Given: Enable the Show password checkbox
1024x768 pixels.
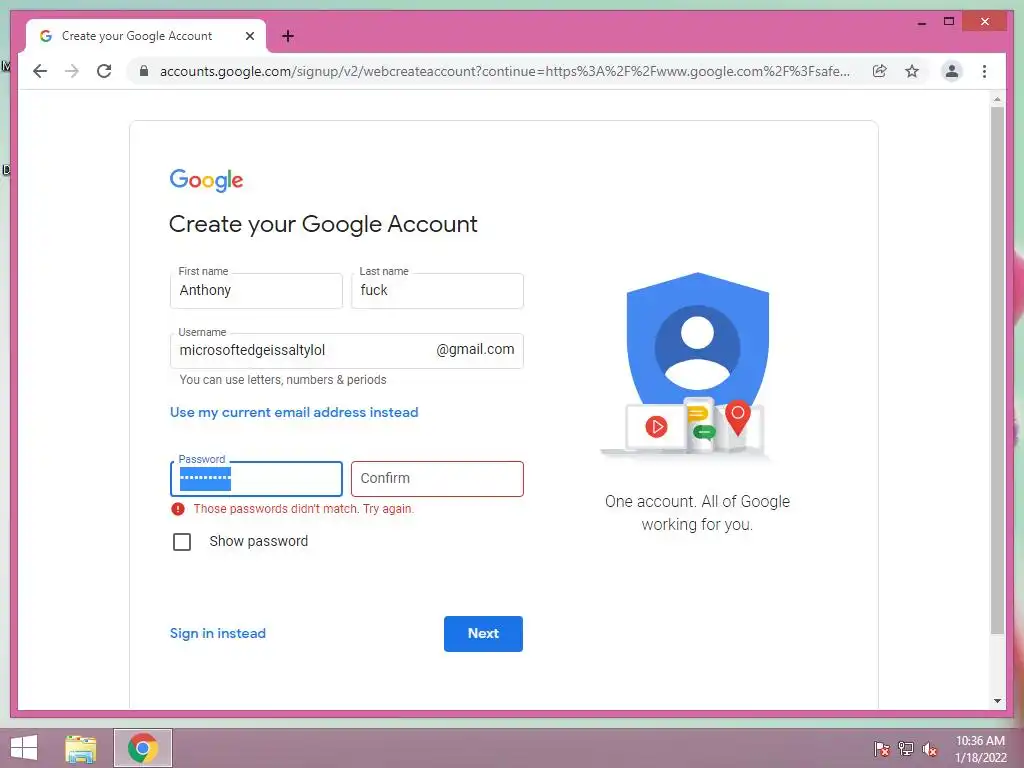Looking at the screenshot, I should pyautogui.click(x=182, y=542).
